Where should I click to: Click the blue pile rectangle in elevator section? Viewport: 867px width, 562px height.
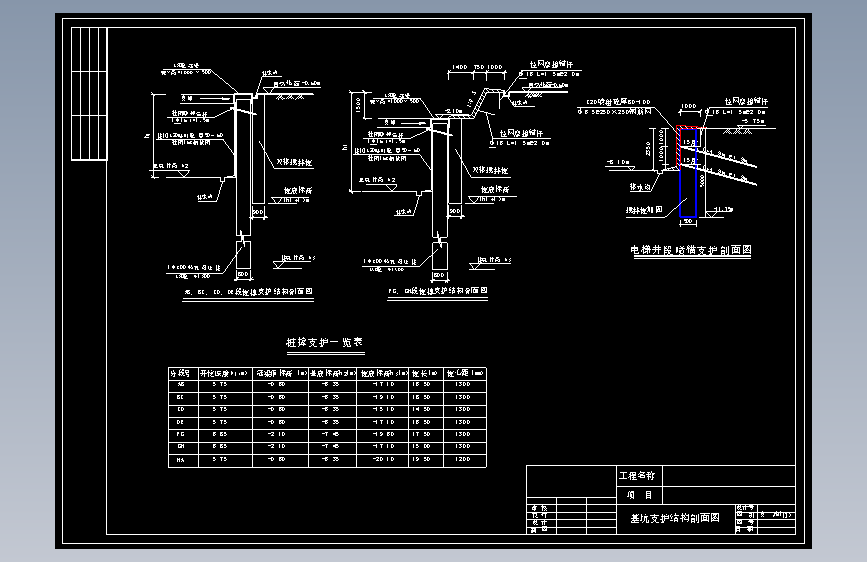point(688,173)
